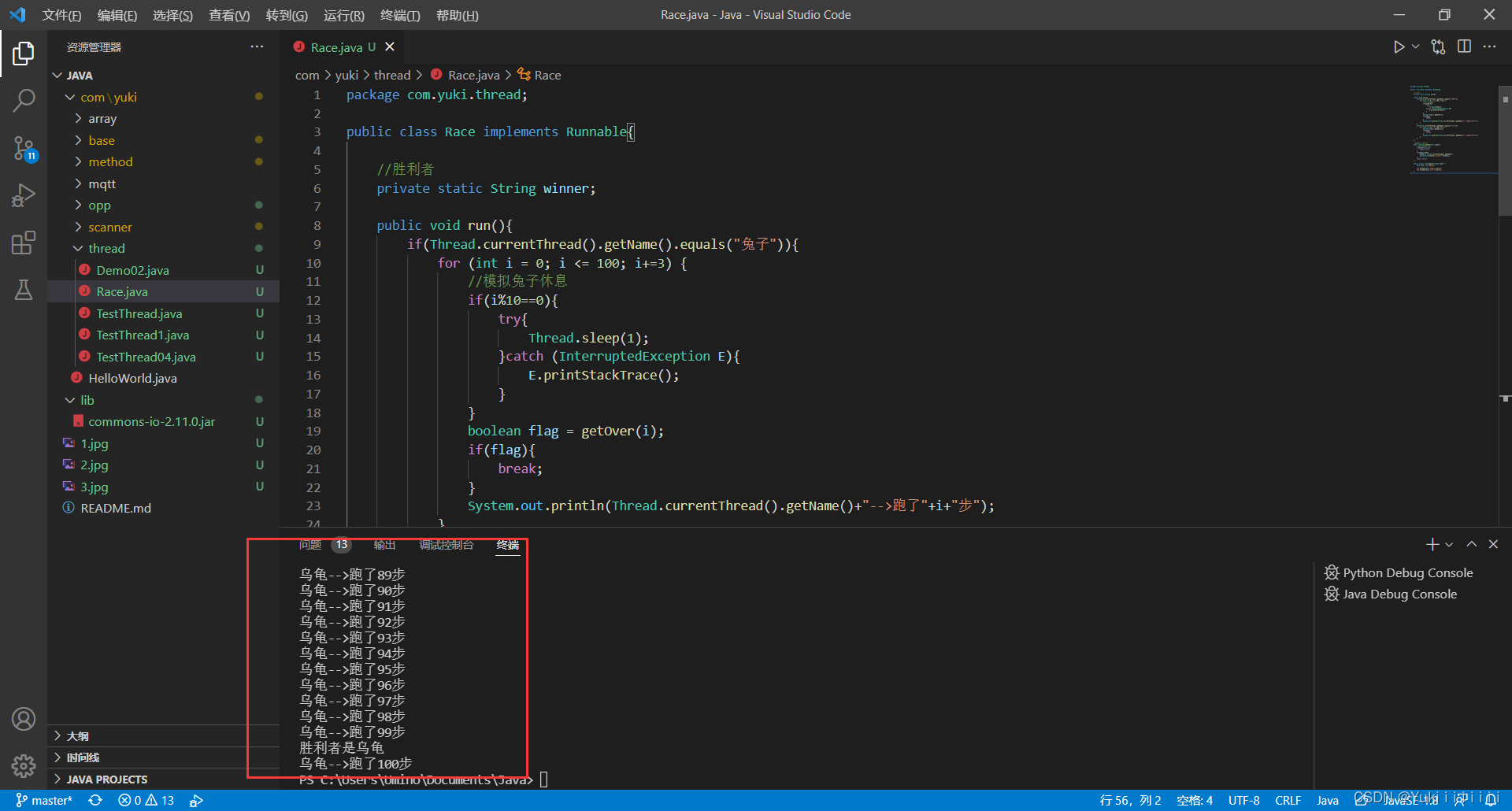Open the run options dropdown arrow

click(1415, 47)
